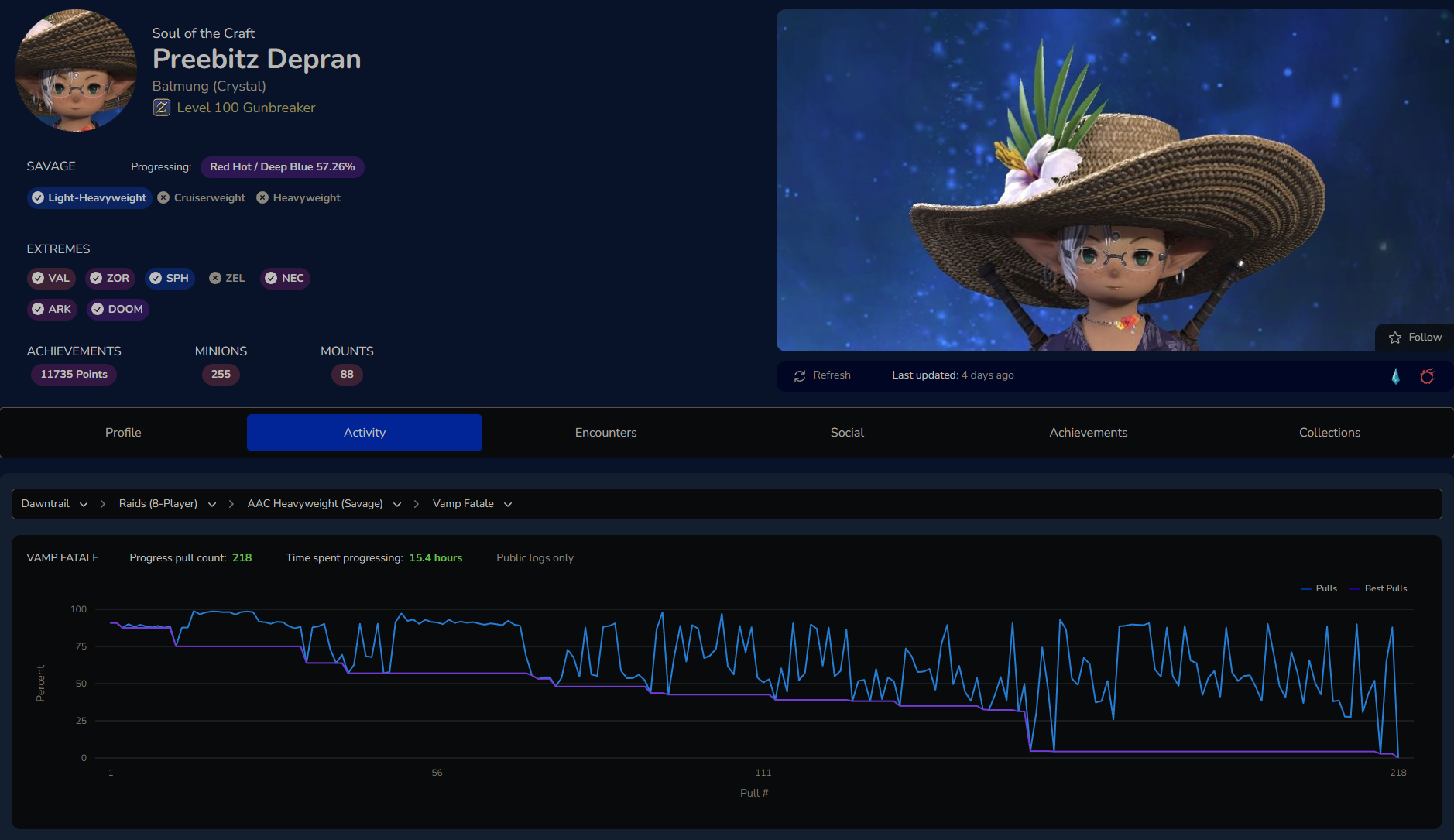This screenshot has height=840, width=1454.
Task: Switch to the Profile tab
Action: 123,433
